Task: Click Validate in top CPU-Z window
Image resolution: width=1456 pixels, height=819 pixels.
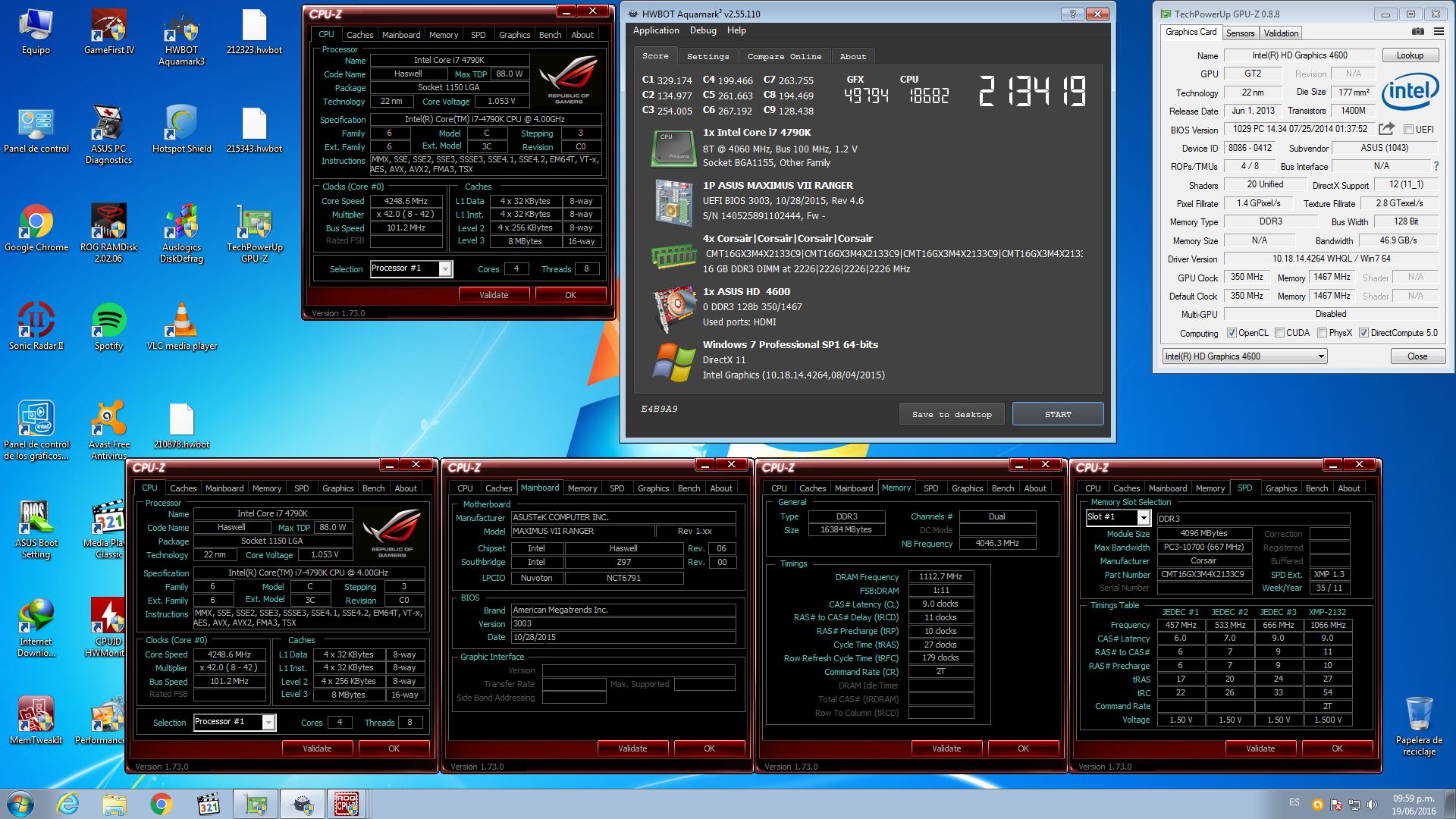Action: click(x=494, y=295)
